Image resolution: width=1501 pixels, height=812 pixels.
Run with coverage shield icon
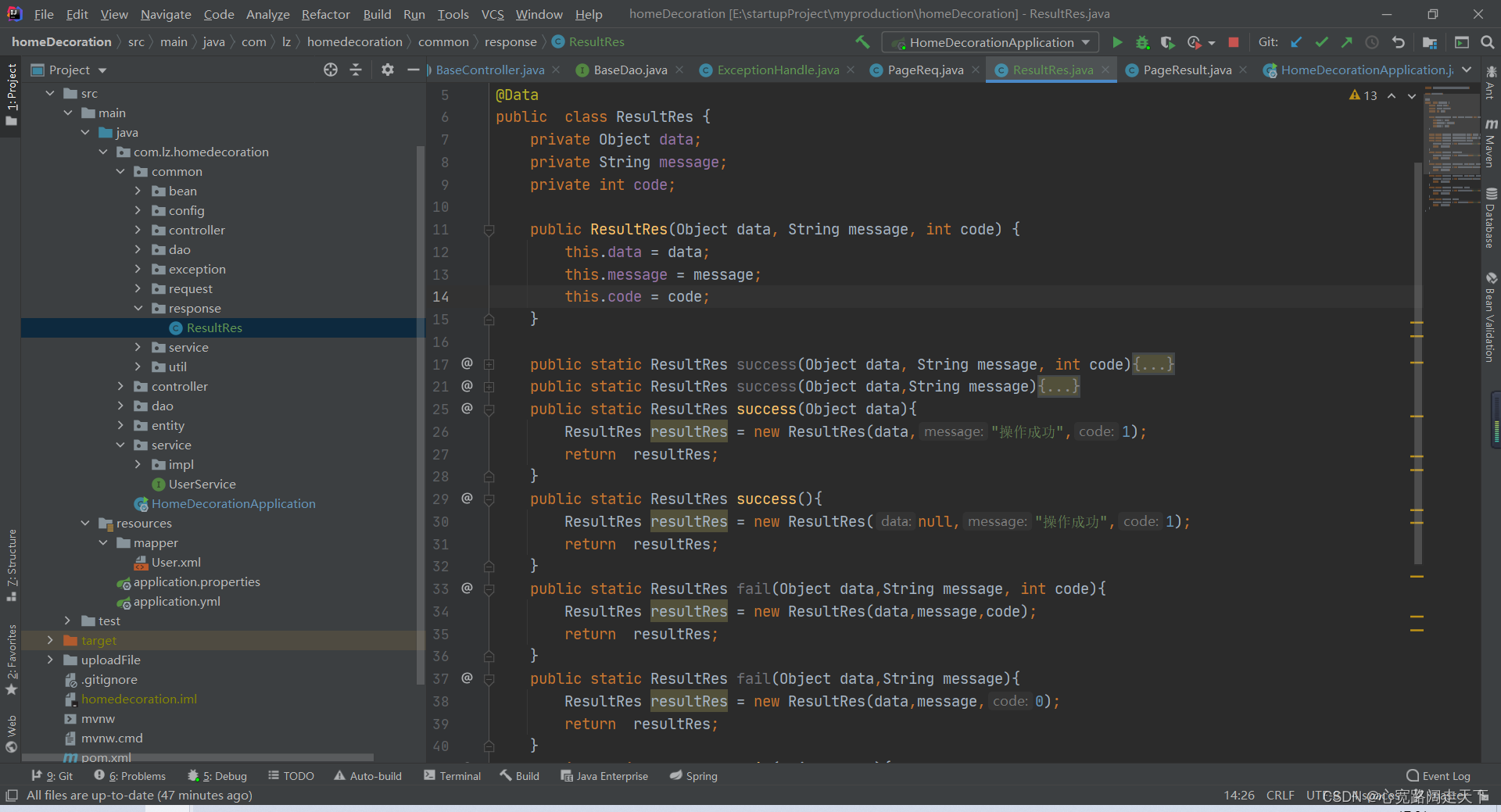(x=1167, y=42)
